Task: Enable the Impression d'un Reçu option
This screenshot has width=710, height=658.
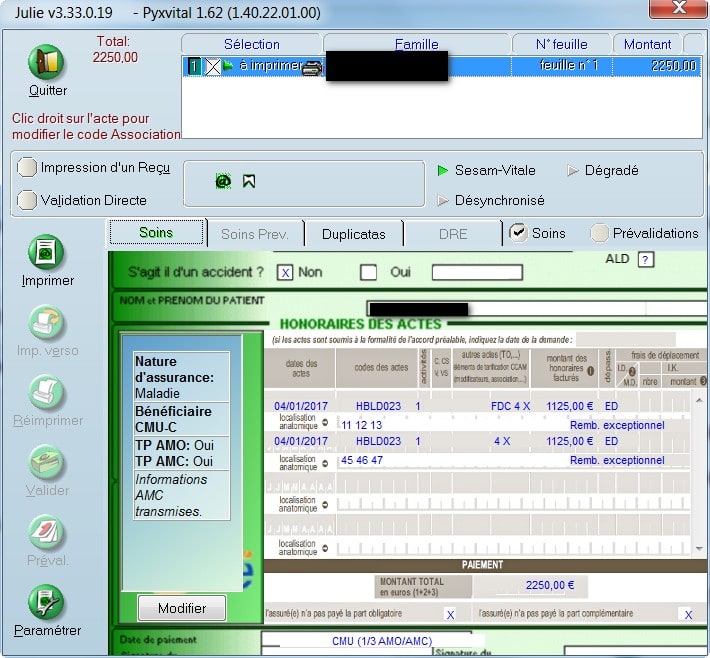Action: click(x=28, y=168)
